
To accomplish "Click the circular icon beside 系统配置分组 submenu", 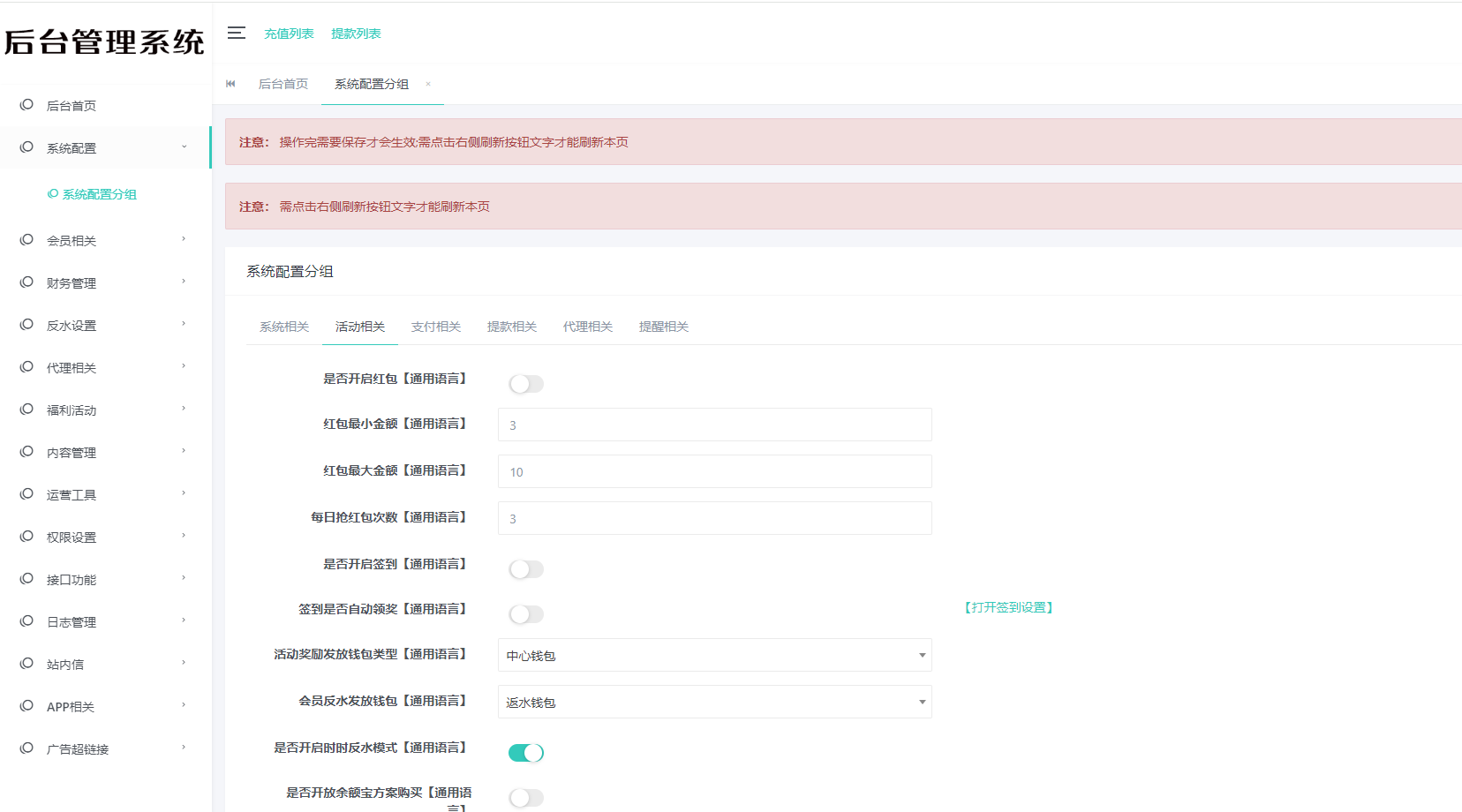I will point(51,193).
